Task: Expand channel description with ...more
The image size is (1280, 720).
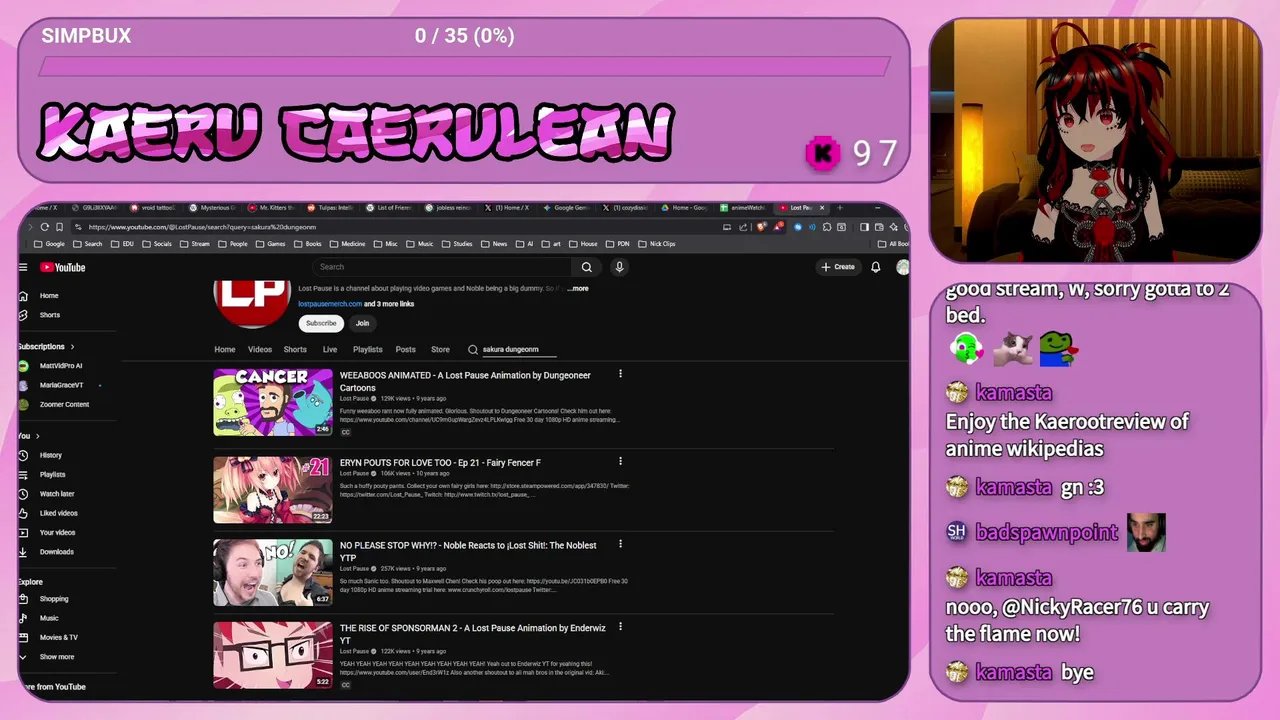Action: coord(578,288)
